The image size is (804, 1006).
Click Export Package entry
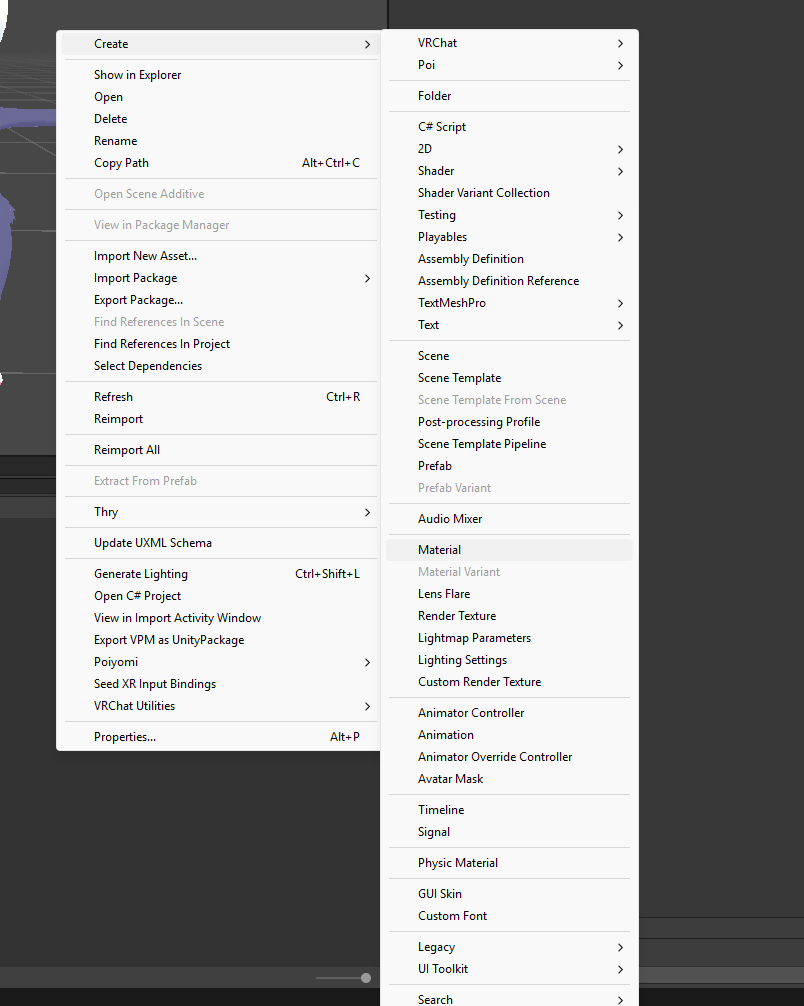point(138,300)
